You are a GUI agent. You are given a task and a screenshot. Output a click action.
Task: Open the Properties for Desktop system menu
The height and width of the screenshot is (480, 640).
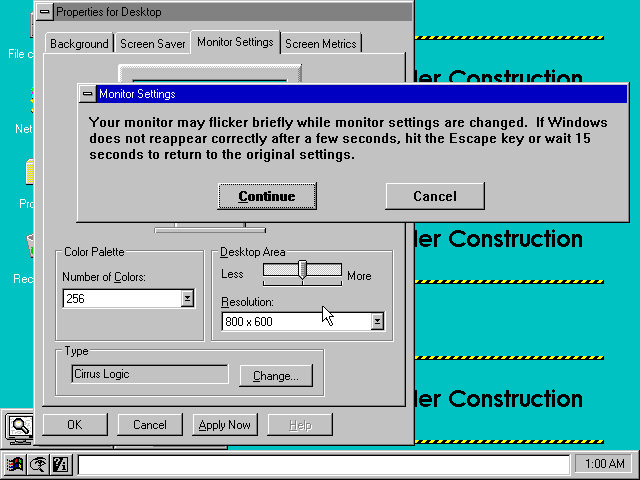click(45, 12)
